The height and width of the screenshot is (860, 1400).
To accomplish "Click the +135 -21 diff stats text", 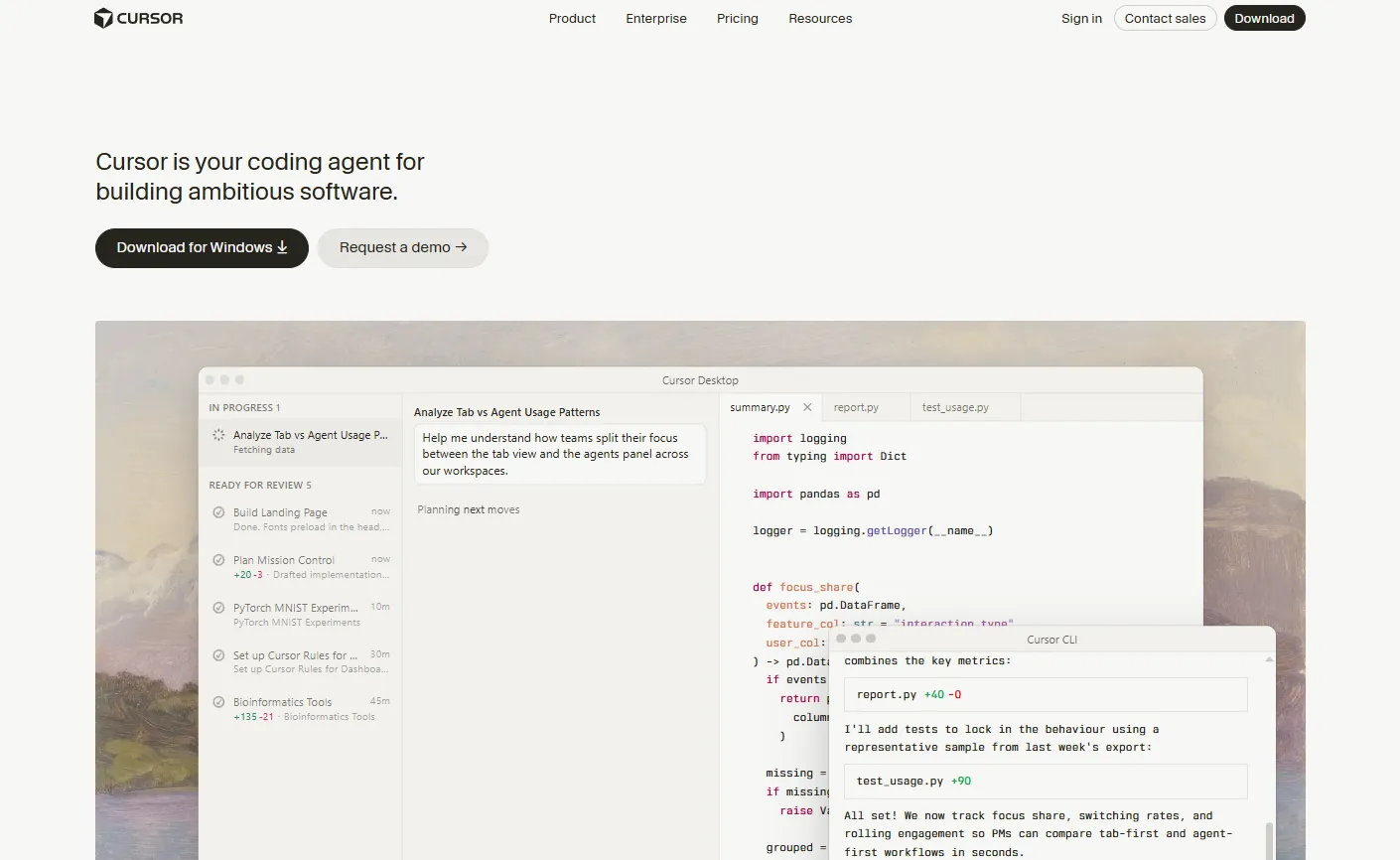I will point(253,717).
